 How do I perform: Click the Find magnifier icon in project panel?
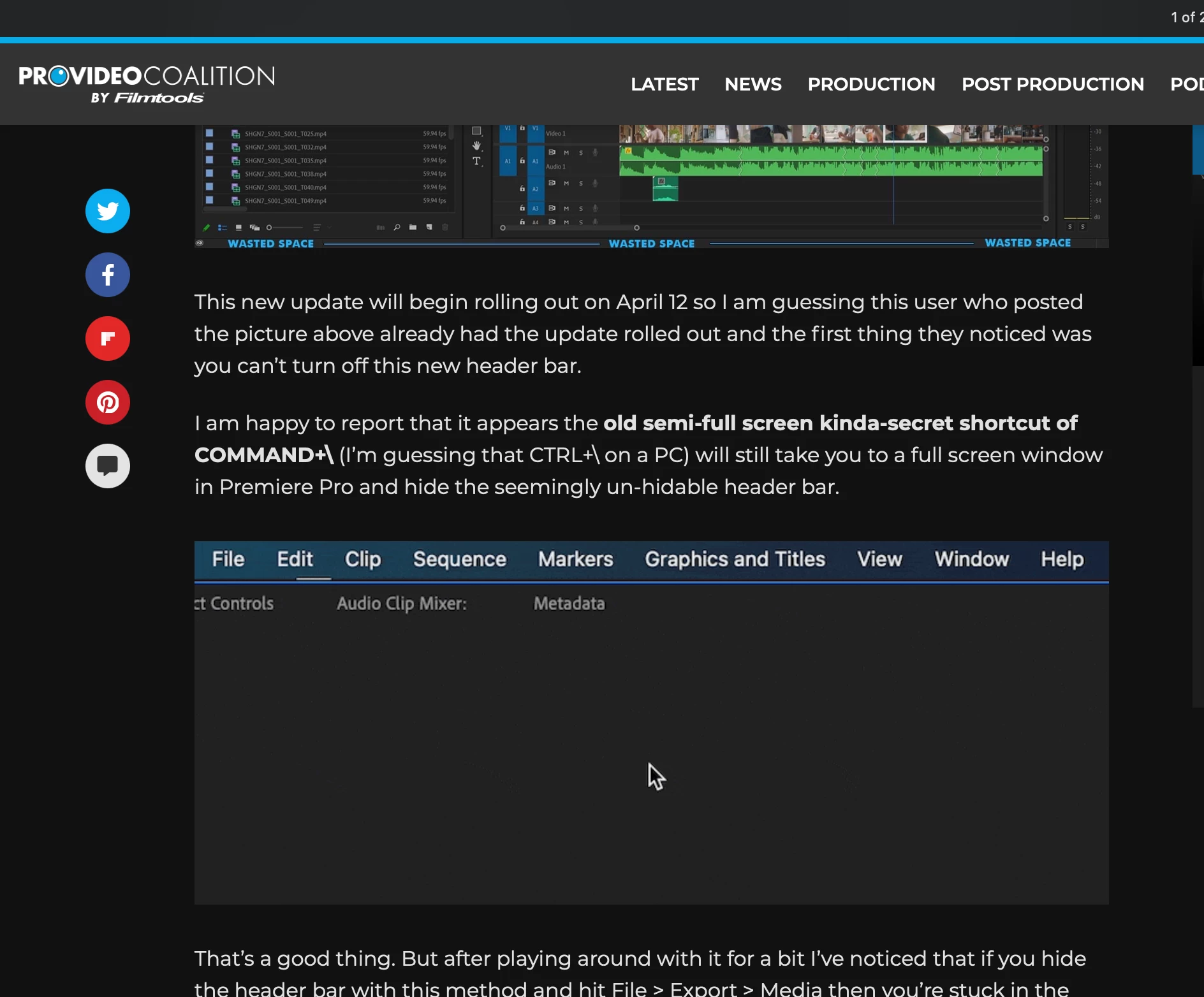point(397,228)
